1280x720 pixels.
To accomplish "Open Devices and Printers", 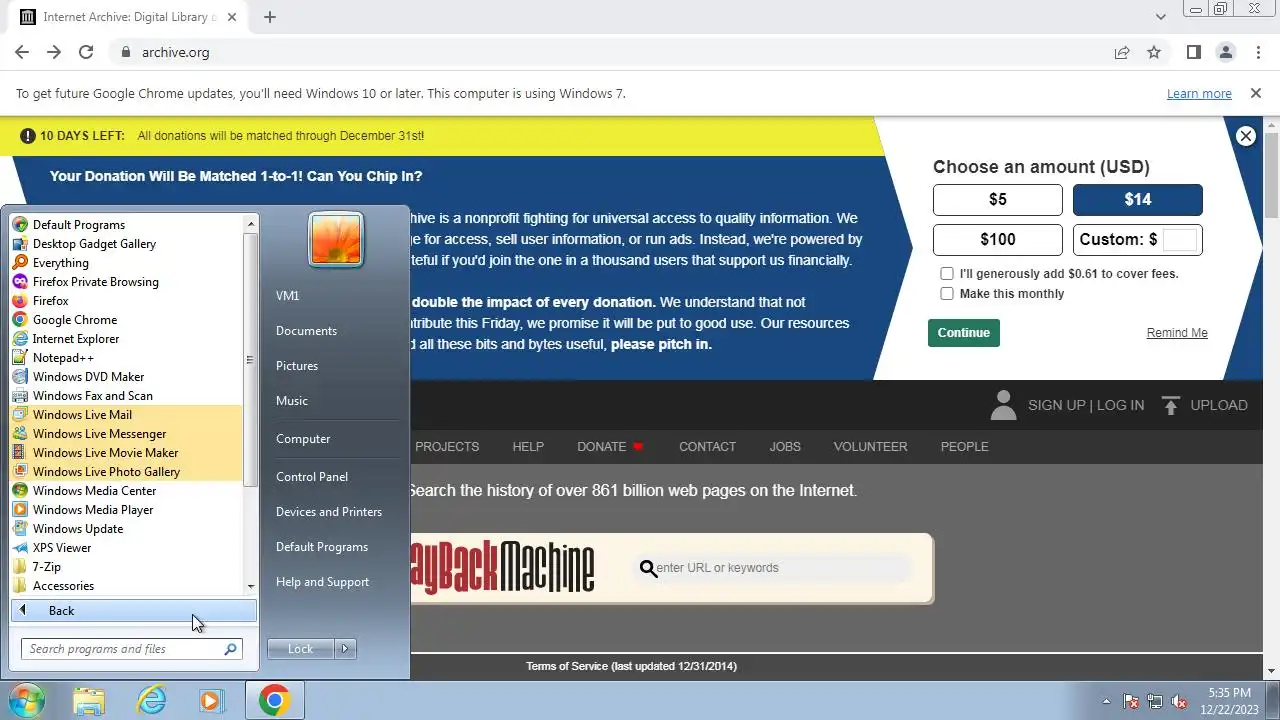I will point(329,512).
